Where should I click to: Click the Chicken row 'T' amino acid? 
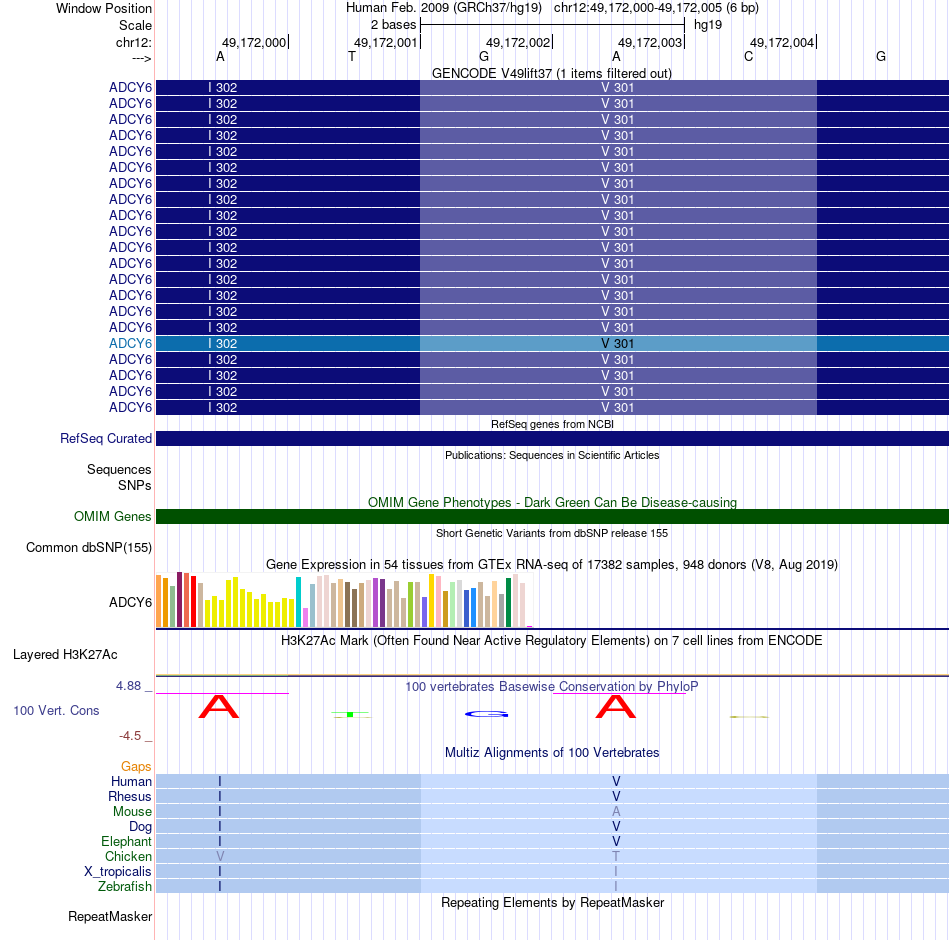click(x=616, y=856)
